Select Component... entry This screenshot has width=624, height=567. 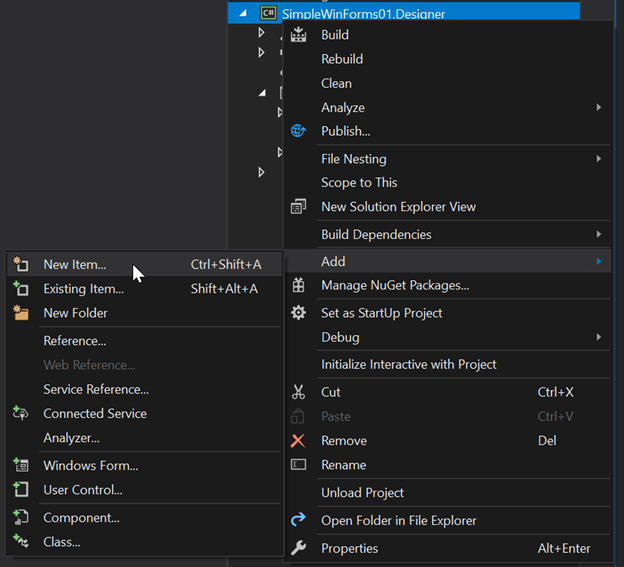[x=144, y=517]
